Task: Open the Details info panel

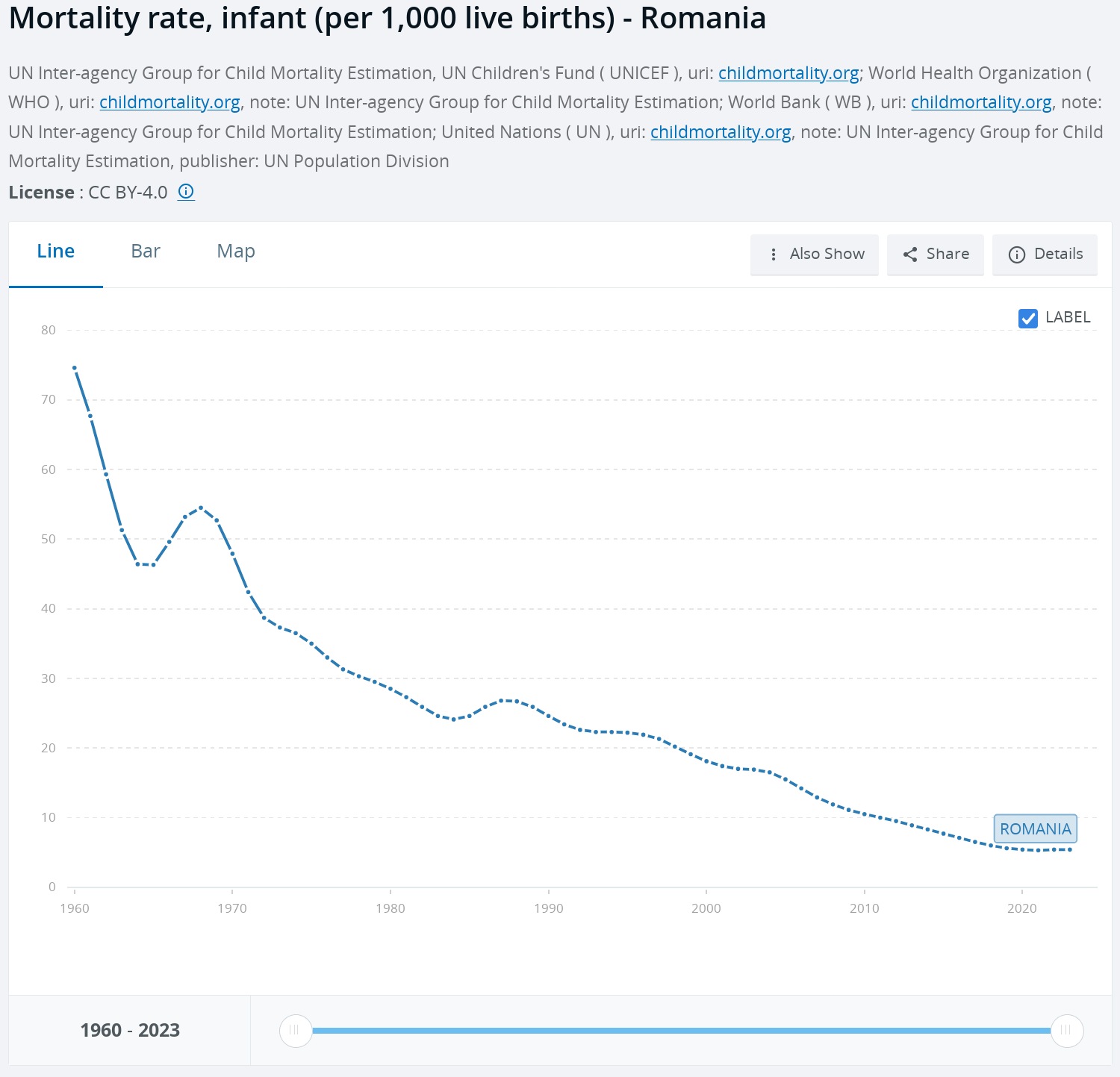Action: point(1045,255)
